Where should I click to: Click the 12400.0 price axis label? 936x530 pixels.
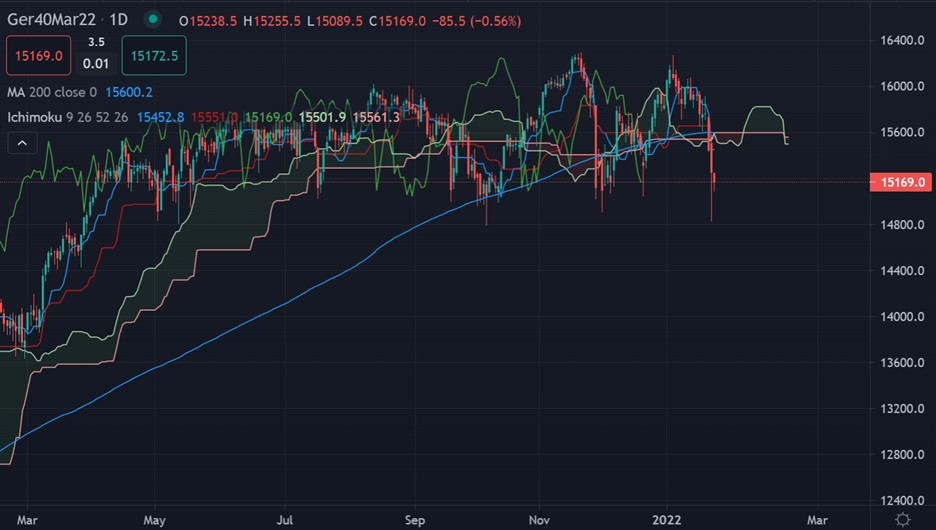point(902,500)
